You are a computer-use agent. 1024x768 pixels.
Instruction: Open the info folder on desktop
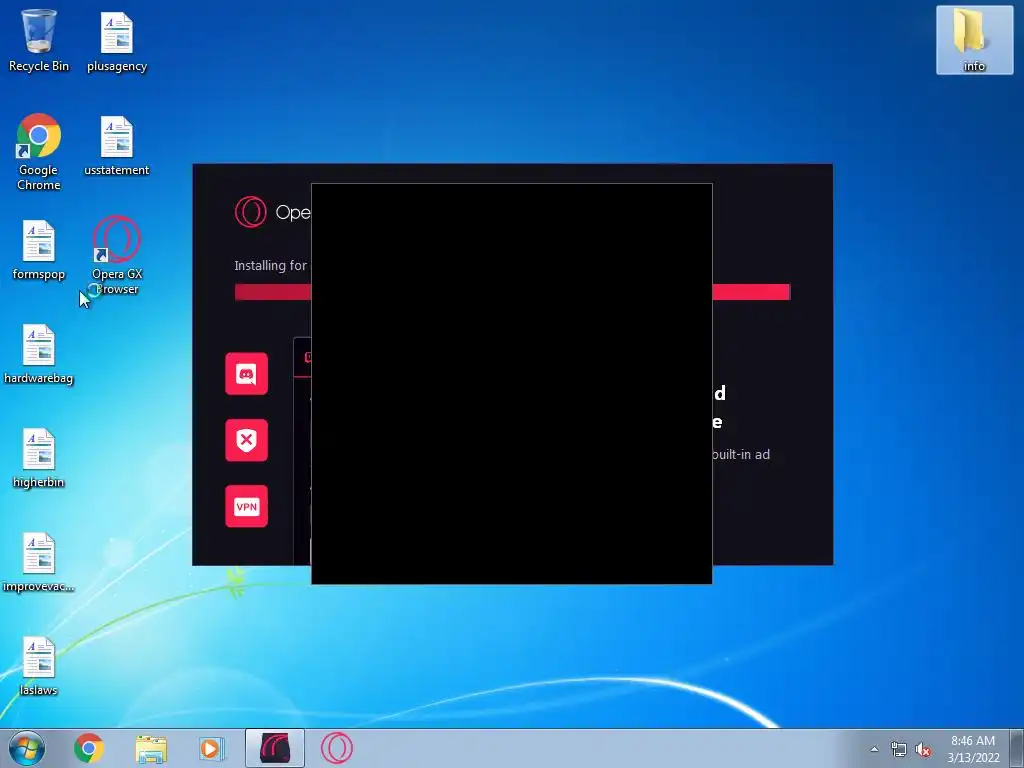point(974,40)
